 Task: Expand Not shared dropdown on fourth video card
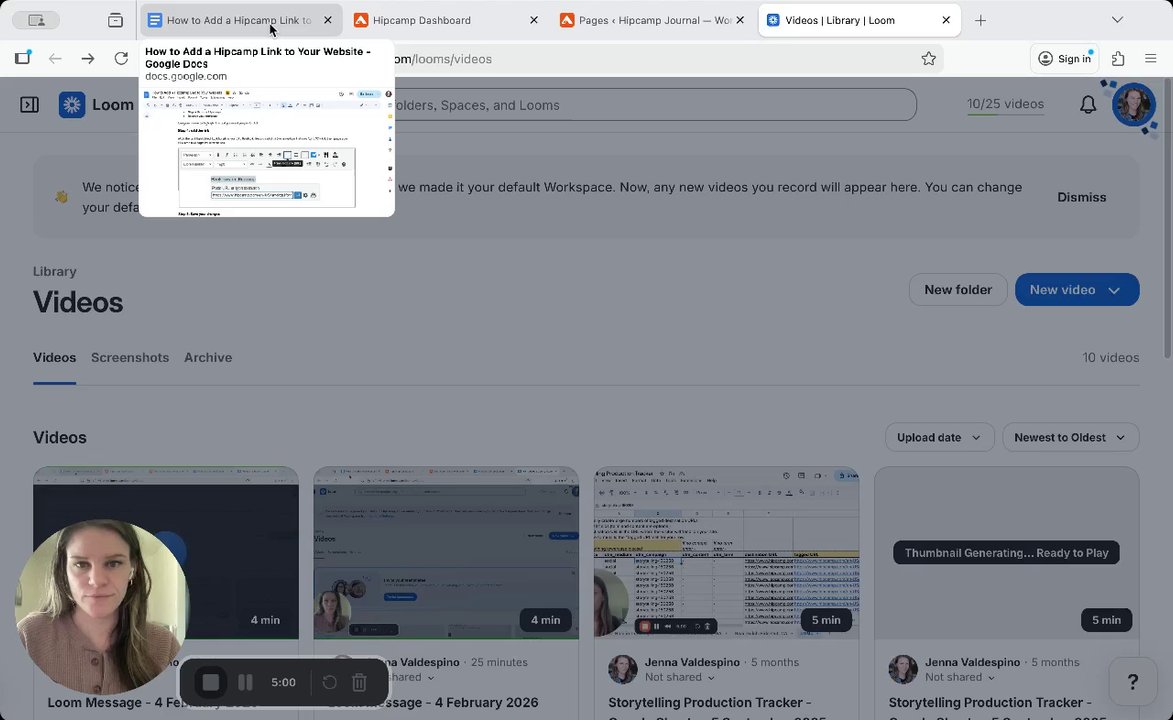coord(959,677)
